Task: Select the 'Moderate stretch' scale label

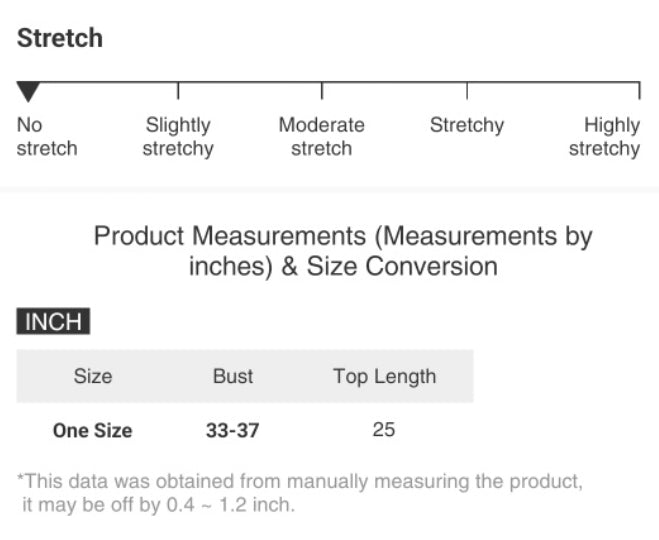Action: [x=321, y=137]
